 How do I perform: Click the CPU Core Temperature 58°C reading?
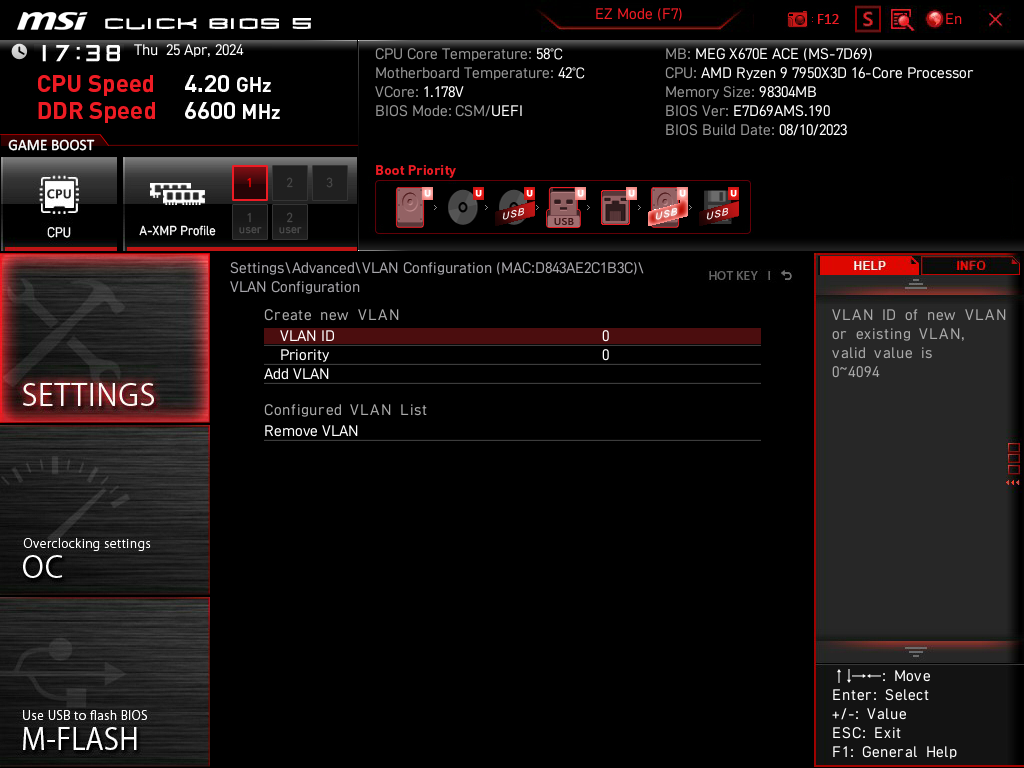coord(469,54)
